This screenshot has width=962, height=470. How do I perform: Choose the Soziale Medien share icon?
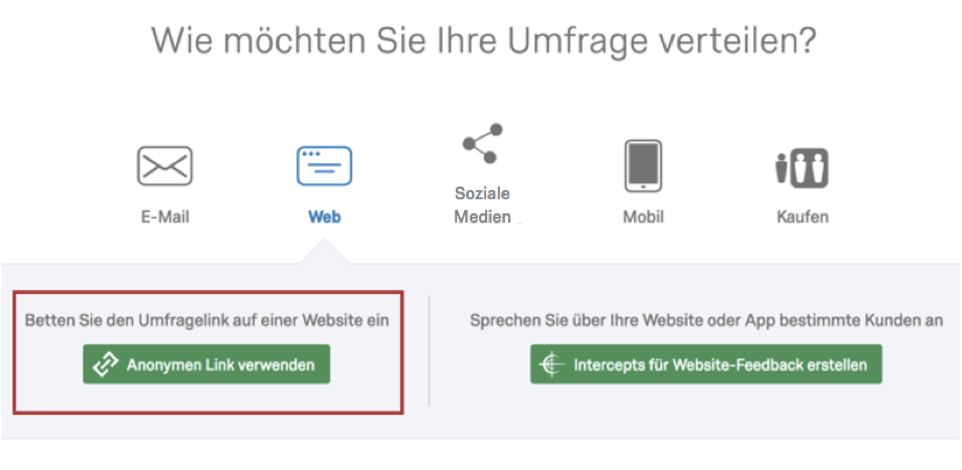[x=483, y=144]
